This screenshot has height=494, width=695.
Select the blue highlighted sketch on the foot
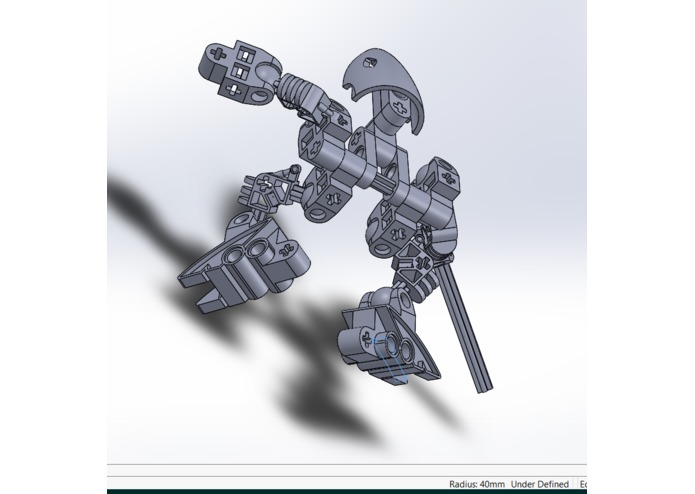[390, 360]
